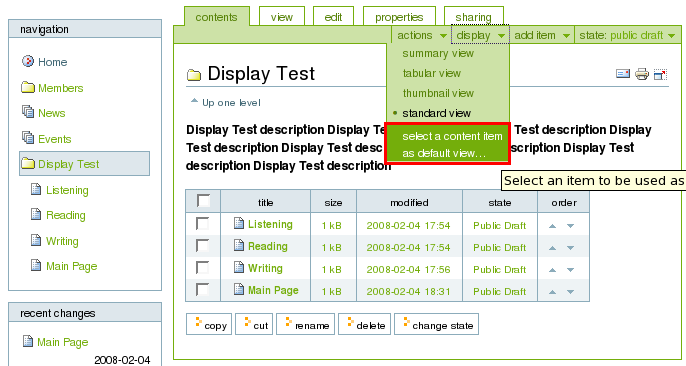Image resolution: width=686 pixels, height=366 pixels.
Task: Click the Display Test folder icon in navigation
Action: tap(28, 164)
